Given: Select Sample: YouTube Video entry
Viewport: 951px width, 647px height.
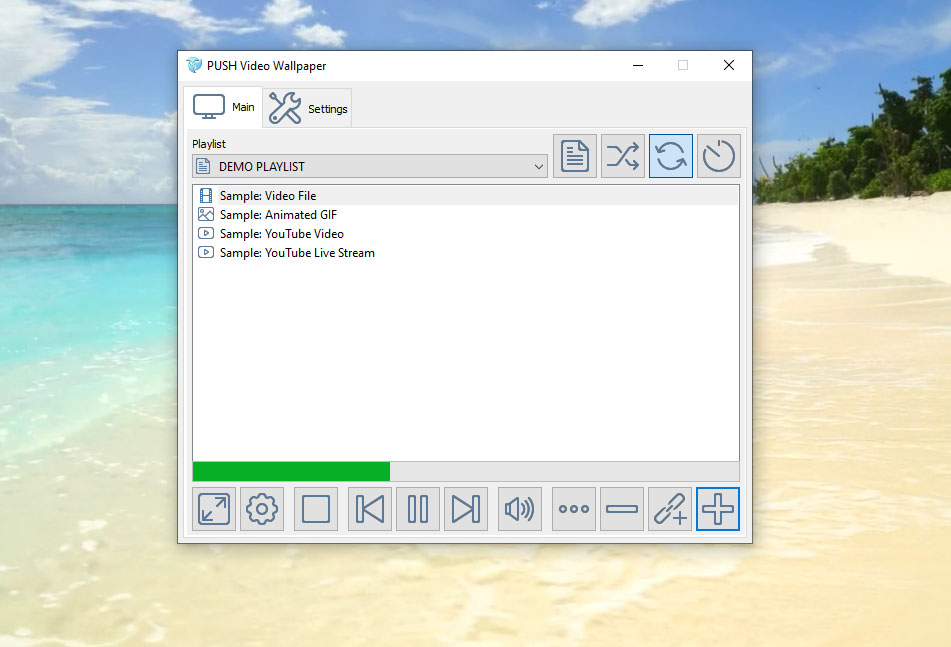Looking at the screenshot, I should point(281,234).
